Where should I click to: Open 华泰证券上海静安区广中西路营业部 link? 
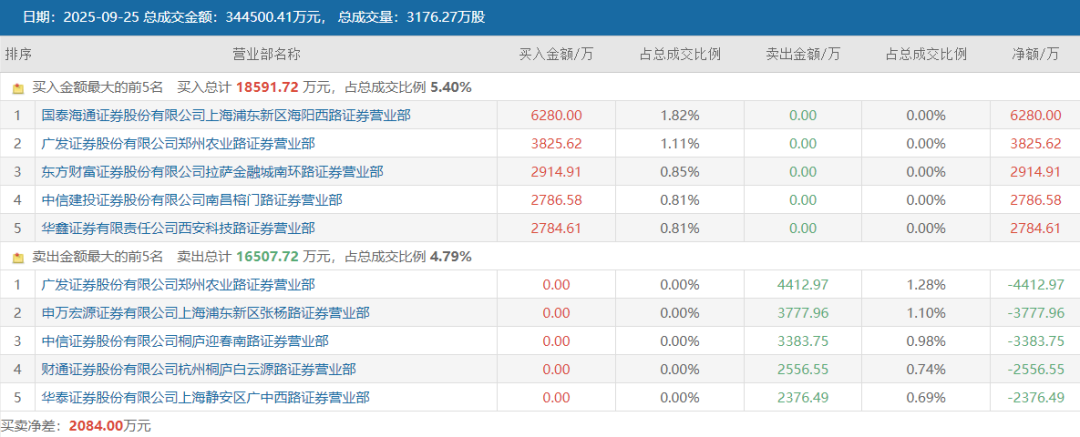pyautogui.click(x=205, y=398)
